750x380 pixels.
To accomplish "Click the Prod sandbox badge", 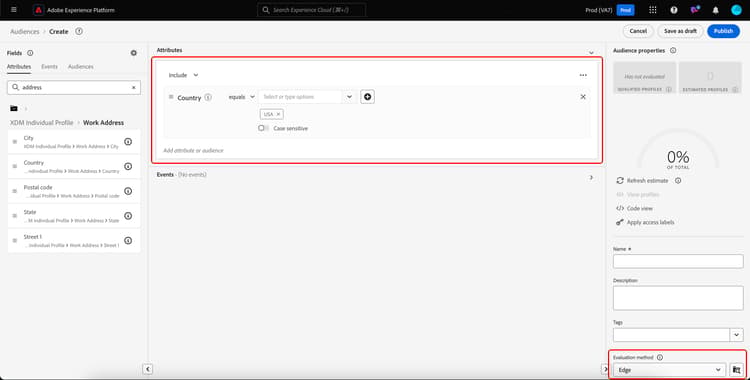I will (625, 10).
